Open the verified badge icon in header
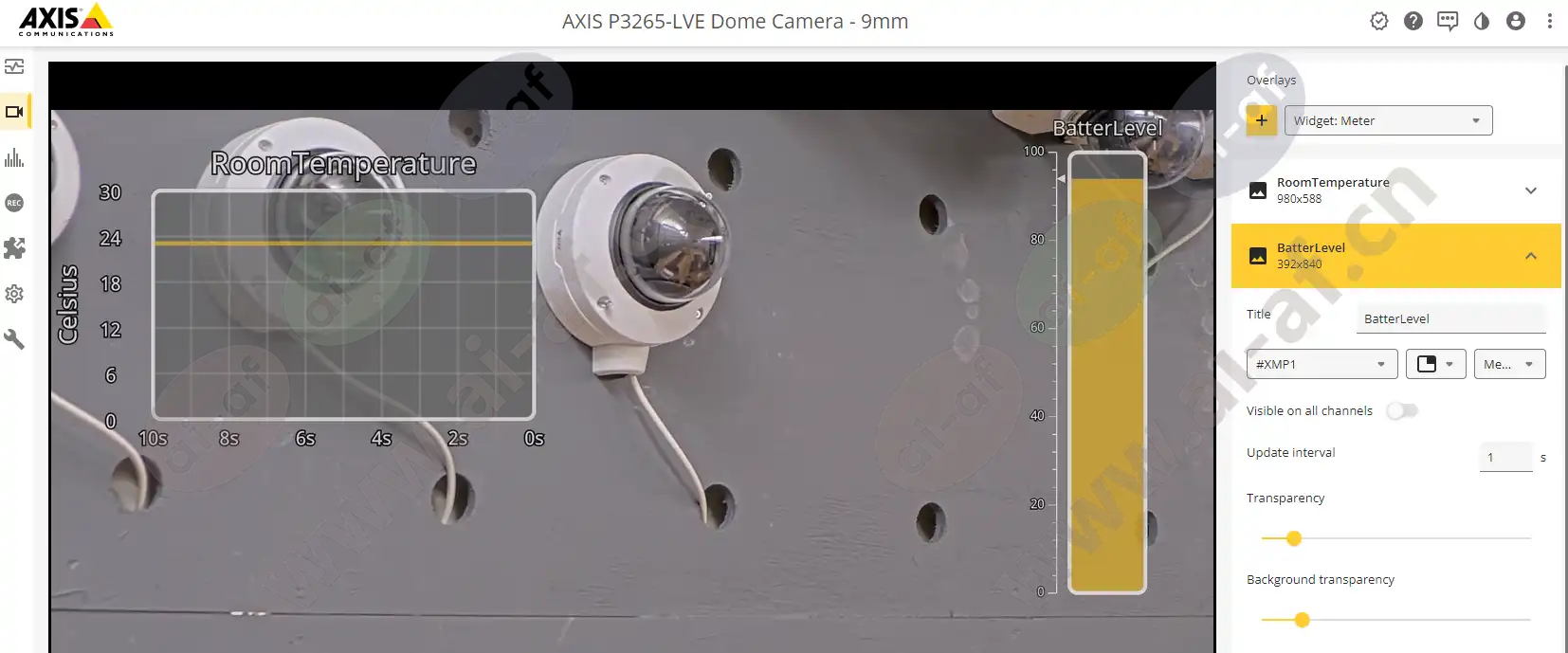Screen dimensions: 1568x653 click(x=1379, y=21)
